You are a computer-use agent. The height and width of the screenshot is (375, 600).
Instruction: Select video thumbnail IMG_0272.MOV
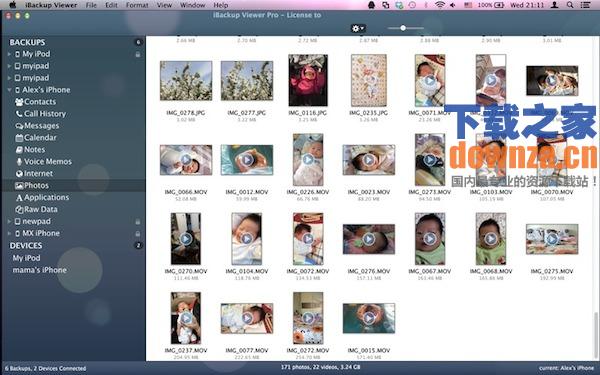tap(308, 318)
